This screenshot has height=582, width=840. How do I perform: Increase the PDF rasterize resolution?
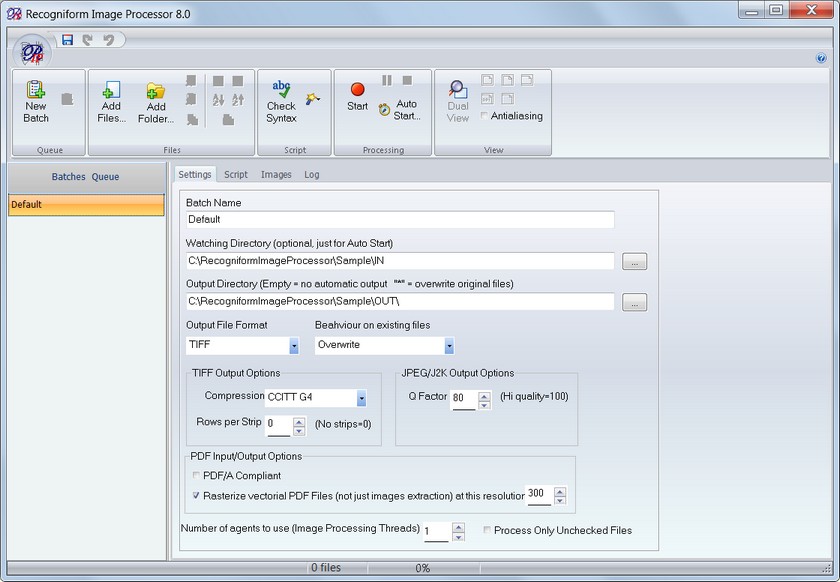click(x=560, y=491)
